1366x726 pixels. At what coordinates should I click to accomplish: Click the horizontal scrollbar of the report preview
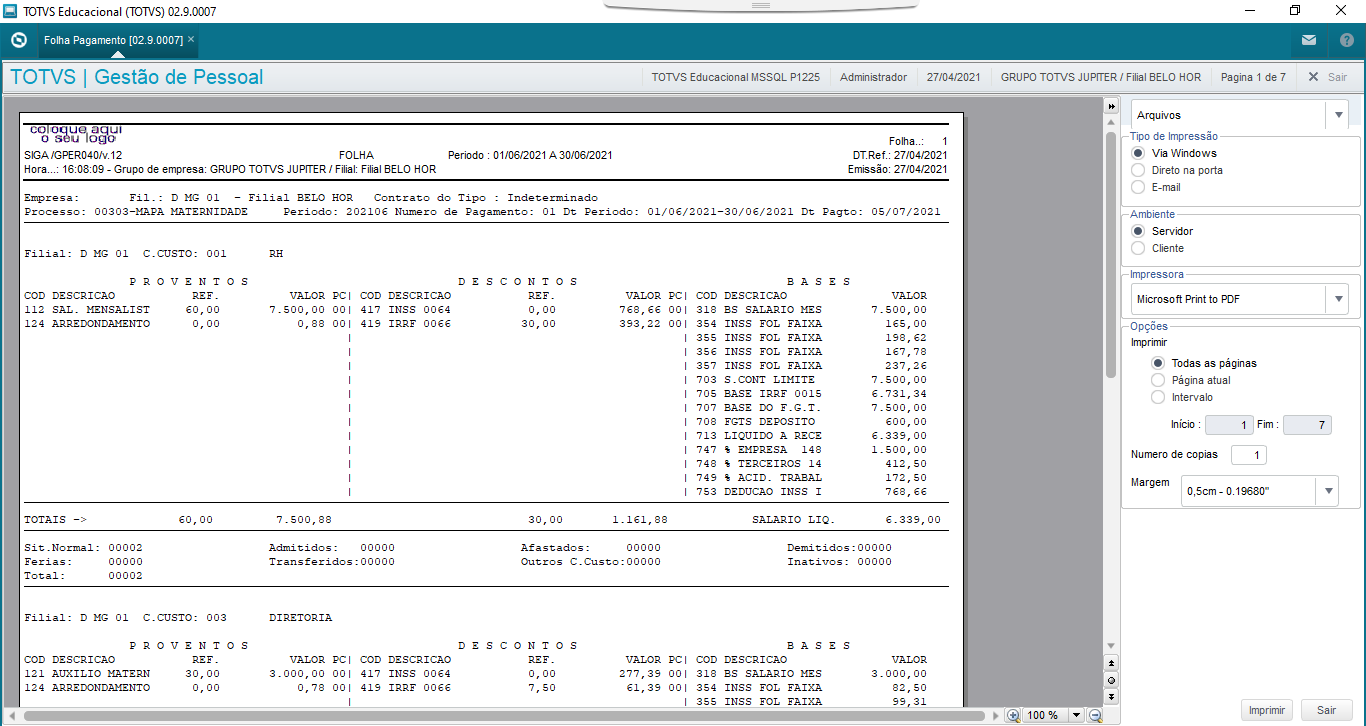pyautogui.click(x=505, y=715)
